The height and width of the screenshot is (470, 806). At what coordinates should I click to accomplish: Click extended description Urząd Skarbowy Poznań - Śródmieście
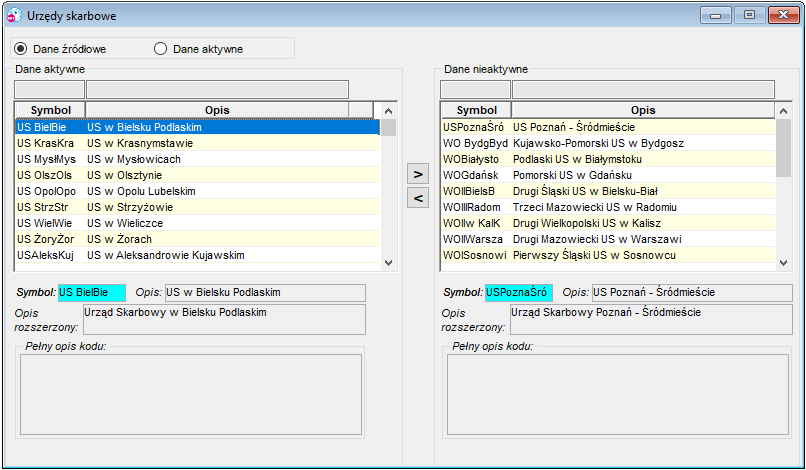(x=651, y=319)
